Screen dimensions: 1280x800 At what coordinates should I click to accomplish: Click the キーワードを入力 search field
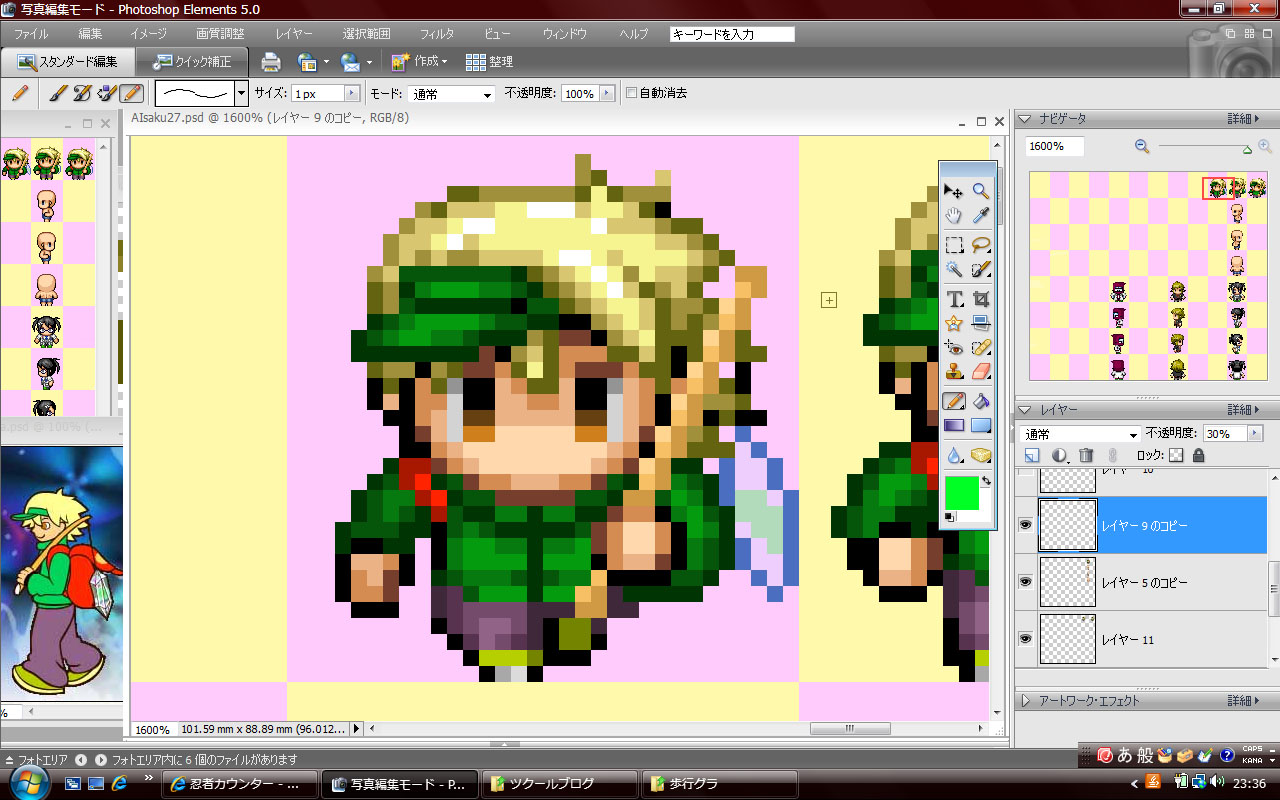pyautogui.click(x=732, y=34)
